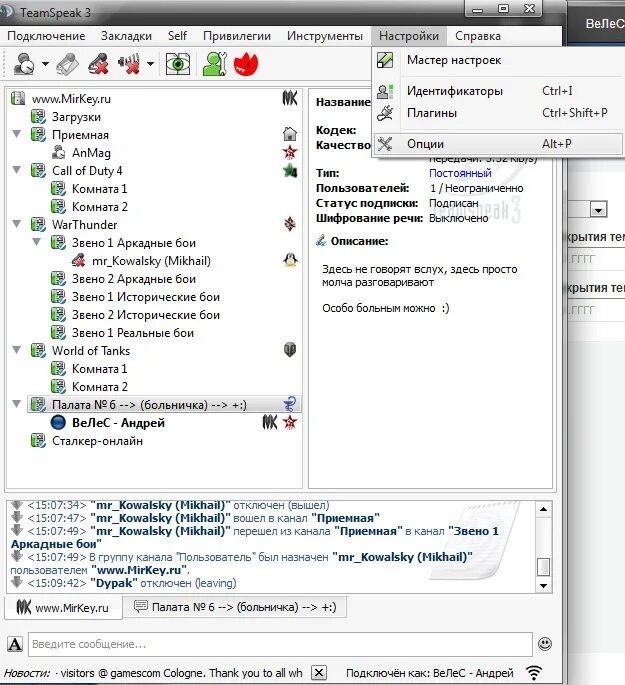Click the MK server icon beside www.MirKey.ru
Image resolution: width=625 pixels, height=685 pixels.
point(290,98)
